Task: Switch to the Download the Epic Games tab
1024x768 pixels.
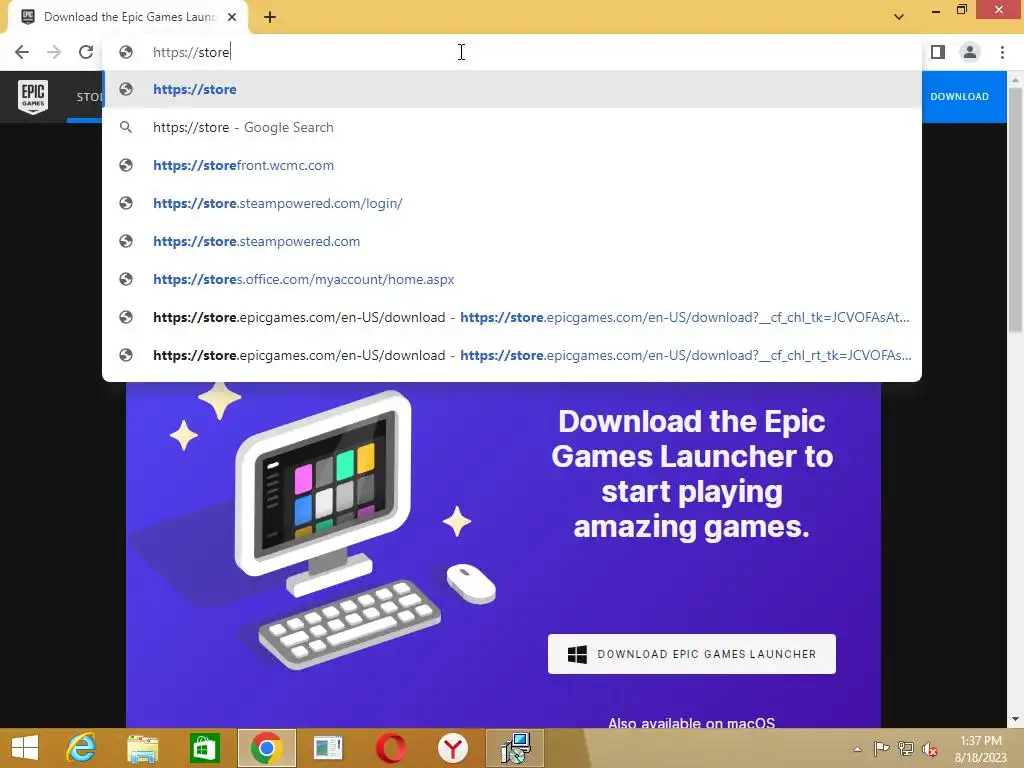Action: click(129, 17)
